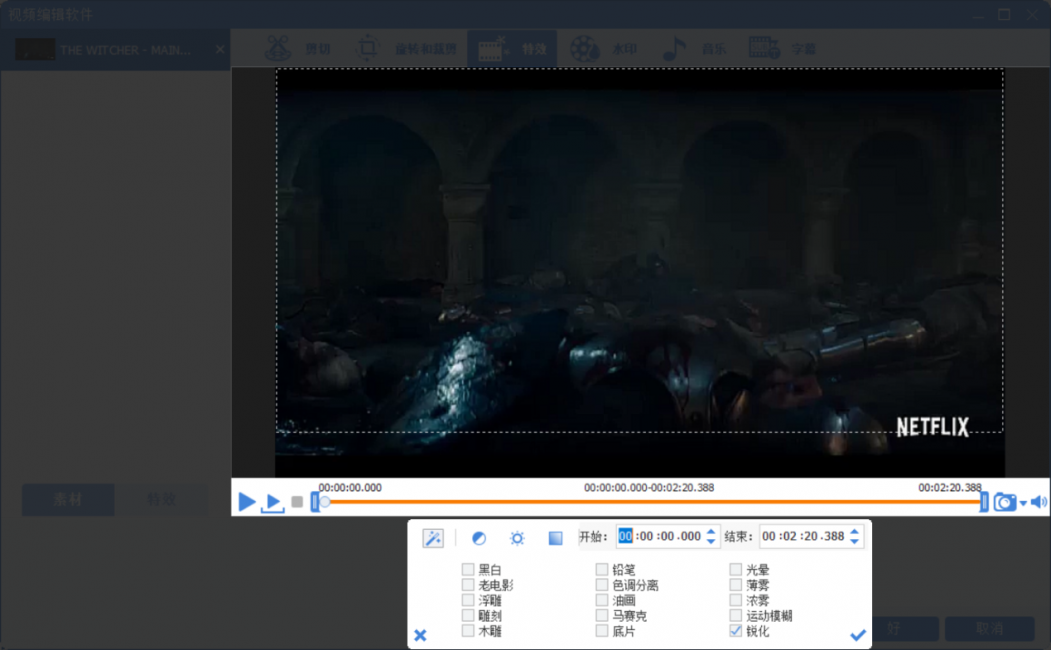Tick the 老电影 effect checkbox
The width and height of the screenshot is (1051, 650).
tap(468, 585)
